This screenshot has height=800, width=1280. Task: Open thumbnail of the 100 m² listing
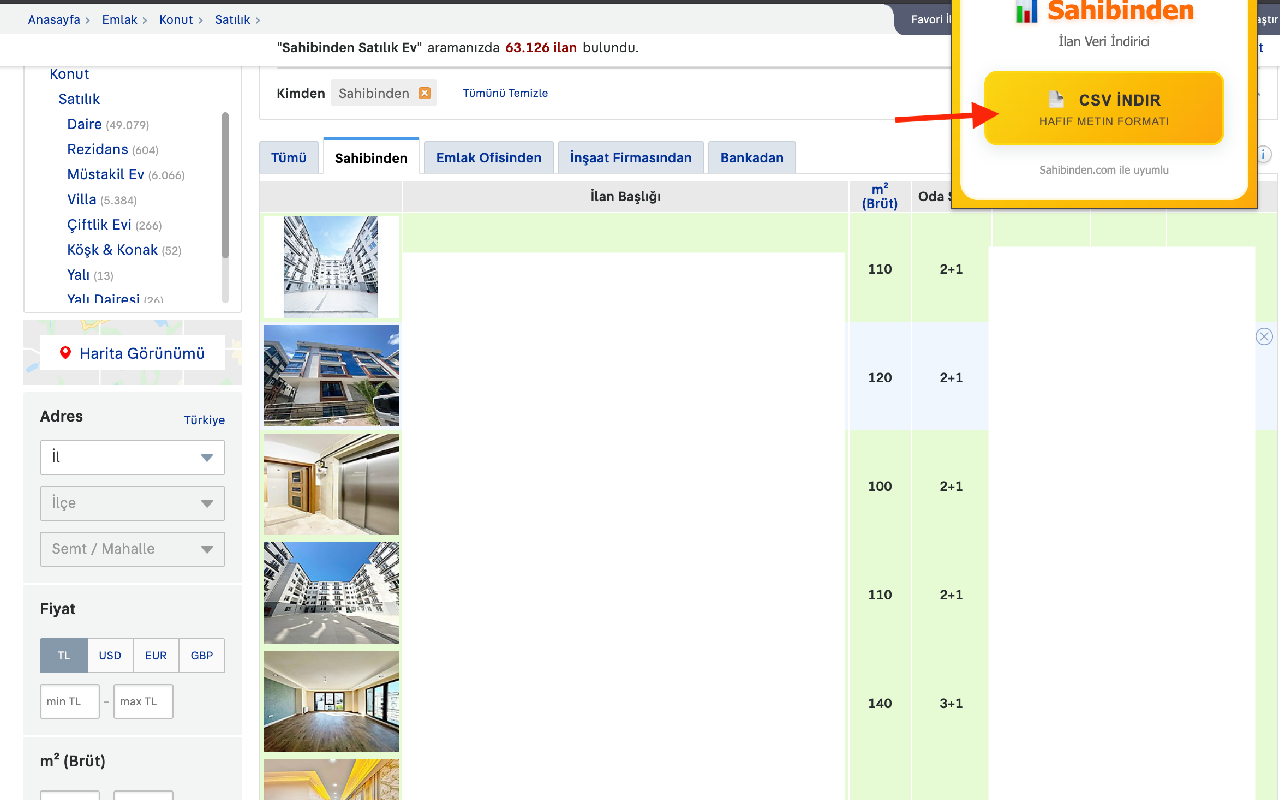tap(332, 484)
